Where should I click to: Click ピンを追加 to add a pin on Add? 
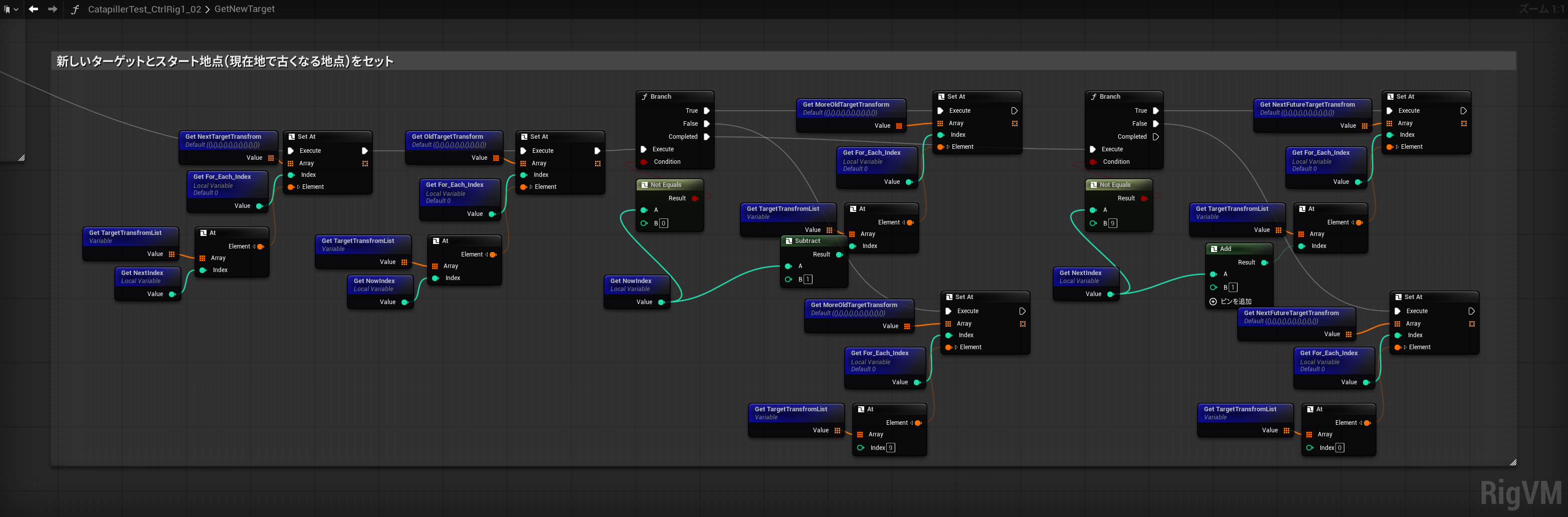(x=1231, y=302)
